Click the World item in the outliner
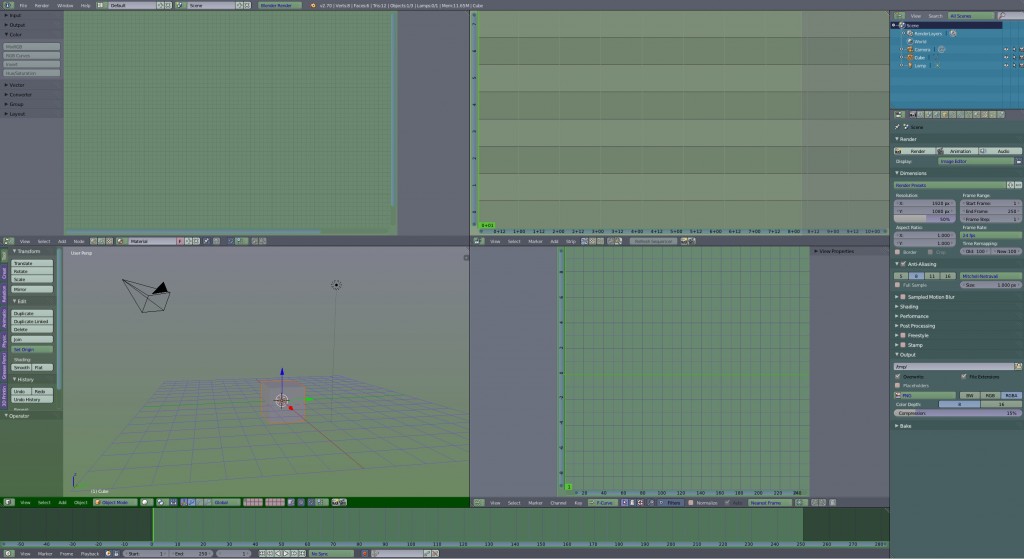Viewport: 1024px width, 559px height. (x=920, y=41)
